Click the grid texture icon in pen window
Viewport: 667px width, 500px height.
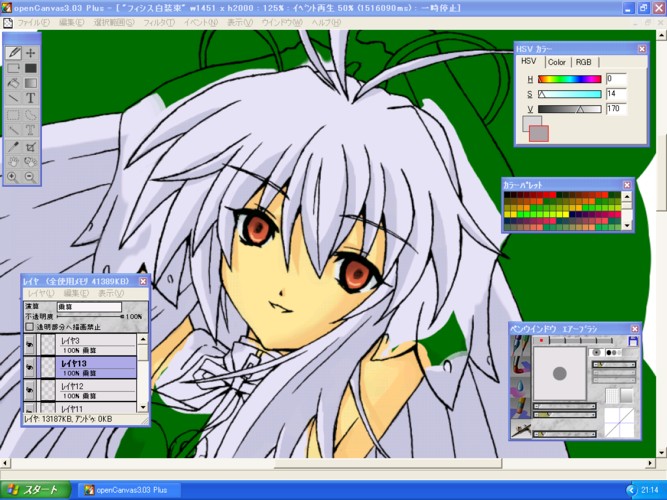[x=612, y=396]
